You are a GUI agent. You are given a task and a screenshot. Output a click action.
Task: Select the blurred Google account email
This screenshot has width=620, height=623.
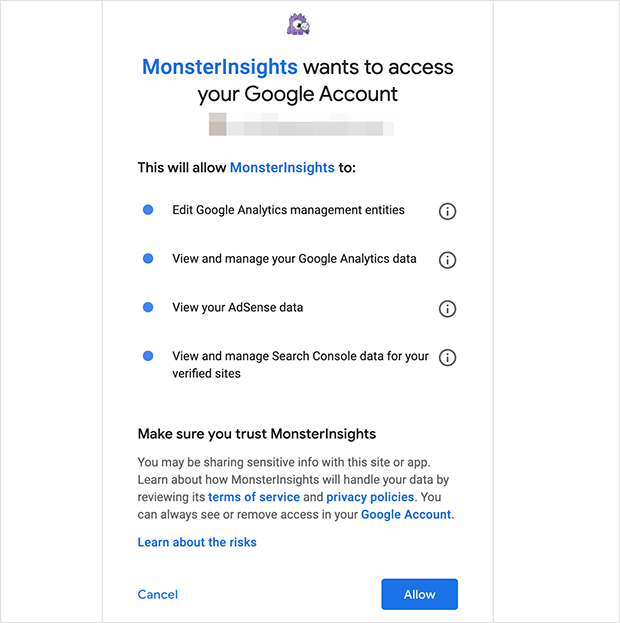pos(301,124)
